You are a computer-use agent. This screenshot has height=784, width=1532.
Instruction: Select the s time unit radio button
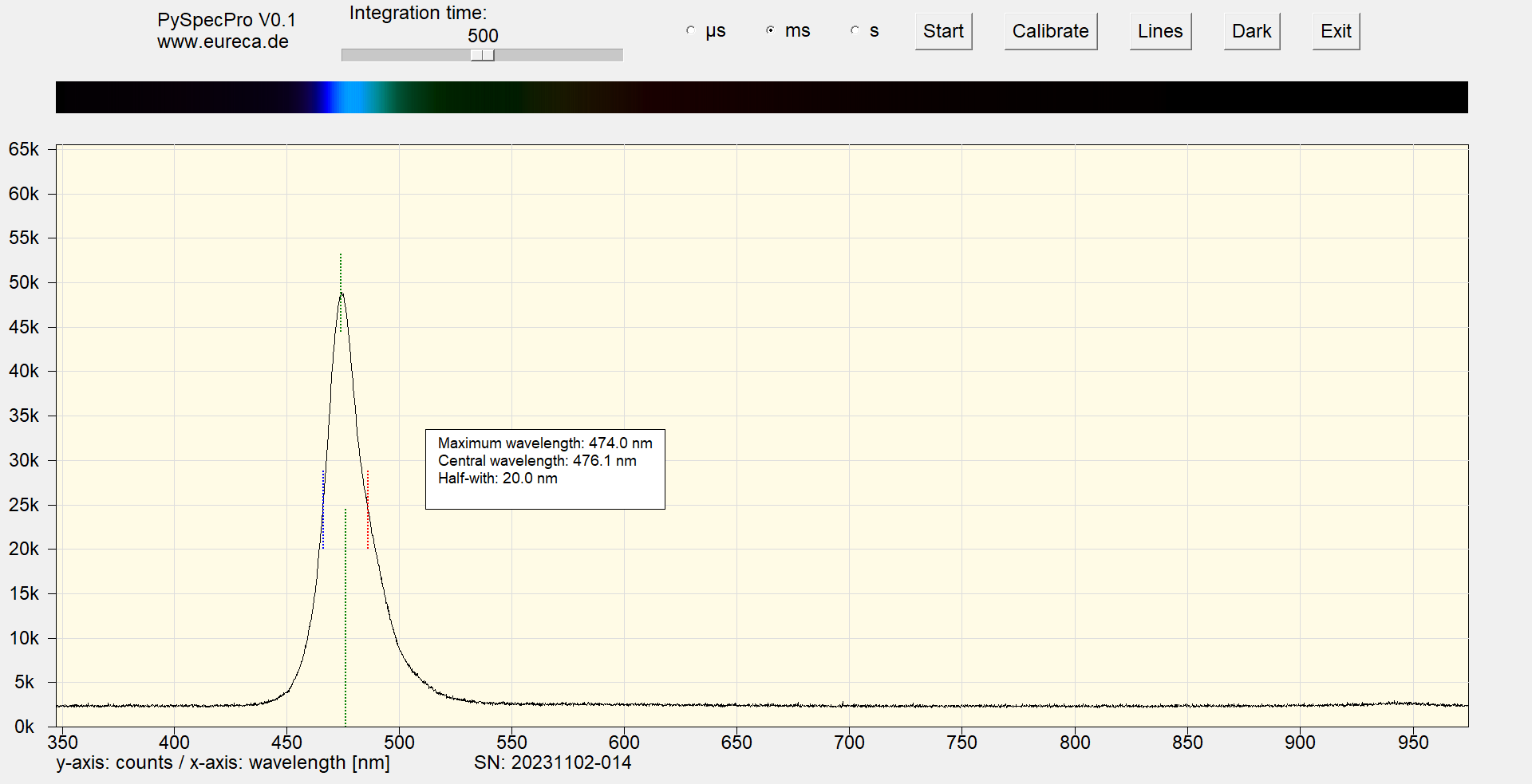click(x=855, y=31)
